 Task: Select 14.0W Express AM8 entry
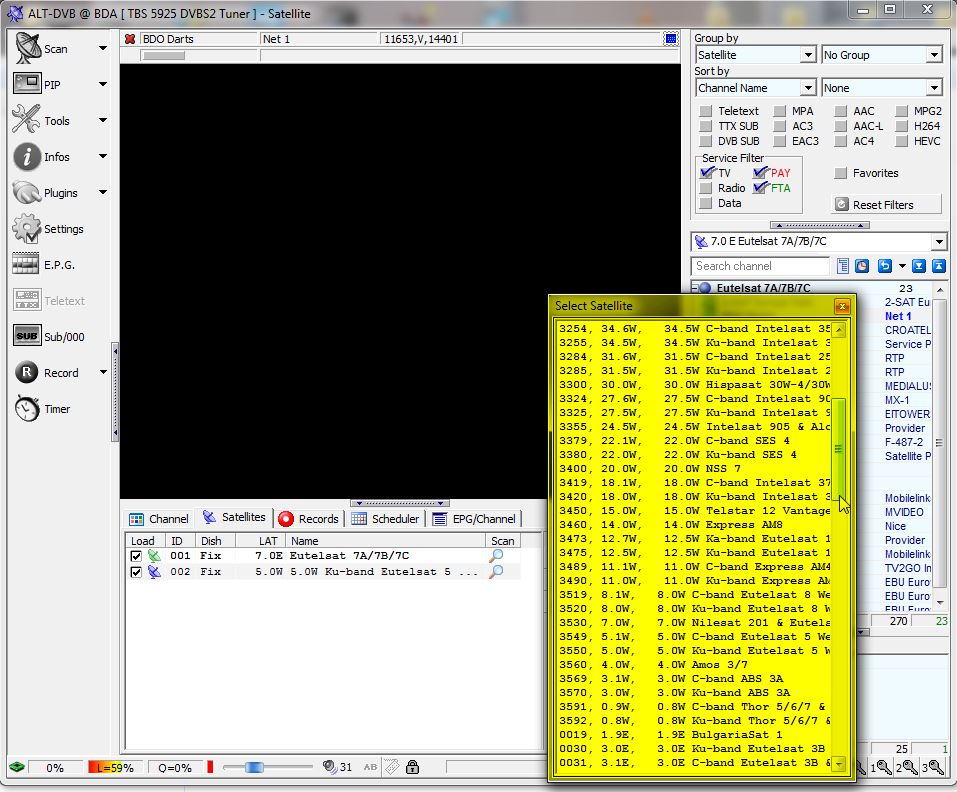click(695, 525)
